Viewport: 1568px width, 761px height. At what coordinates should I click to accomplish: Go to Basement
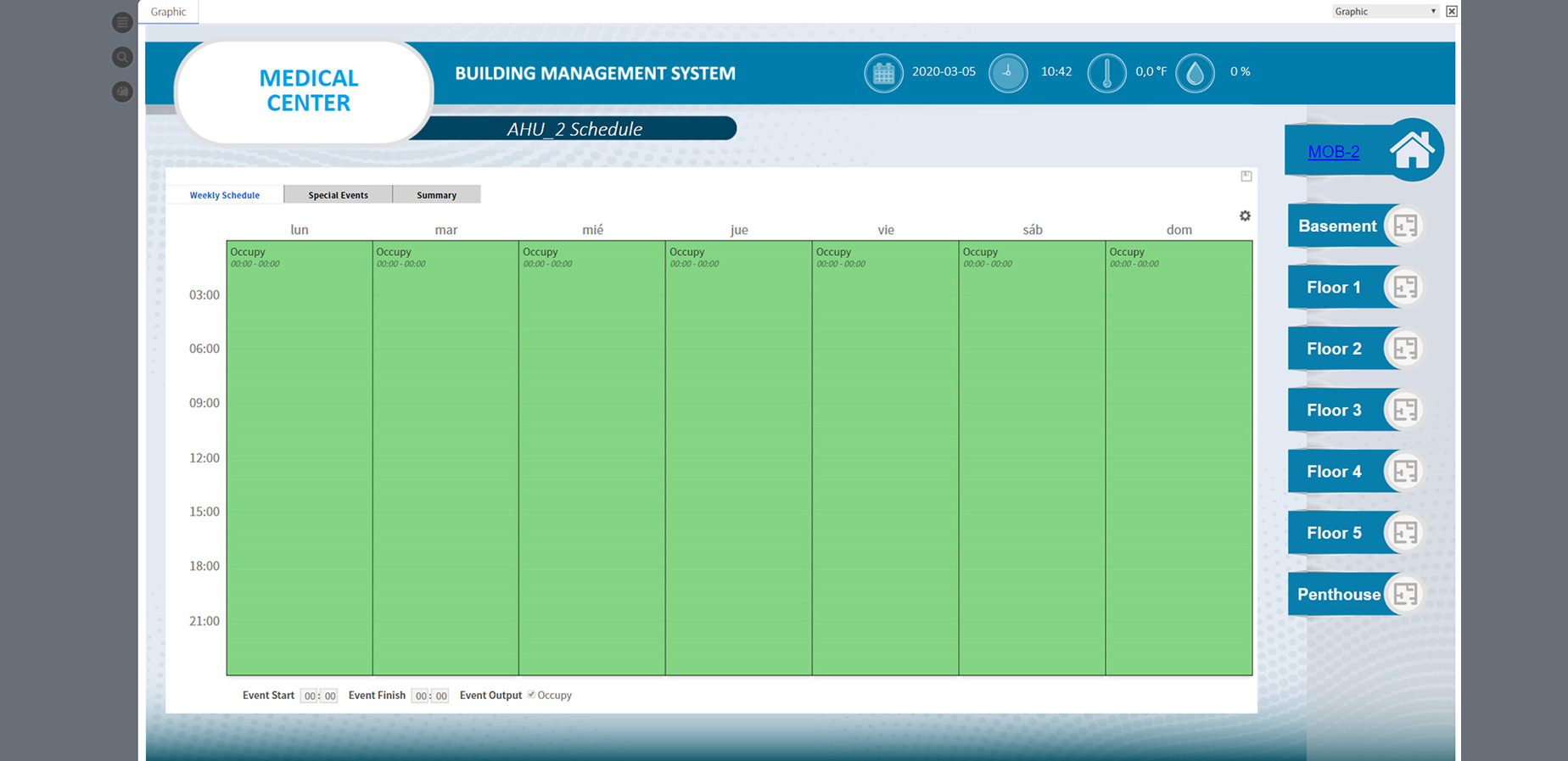(1337, 226)
